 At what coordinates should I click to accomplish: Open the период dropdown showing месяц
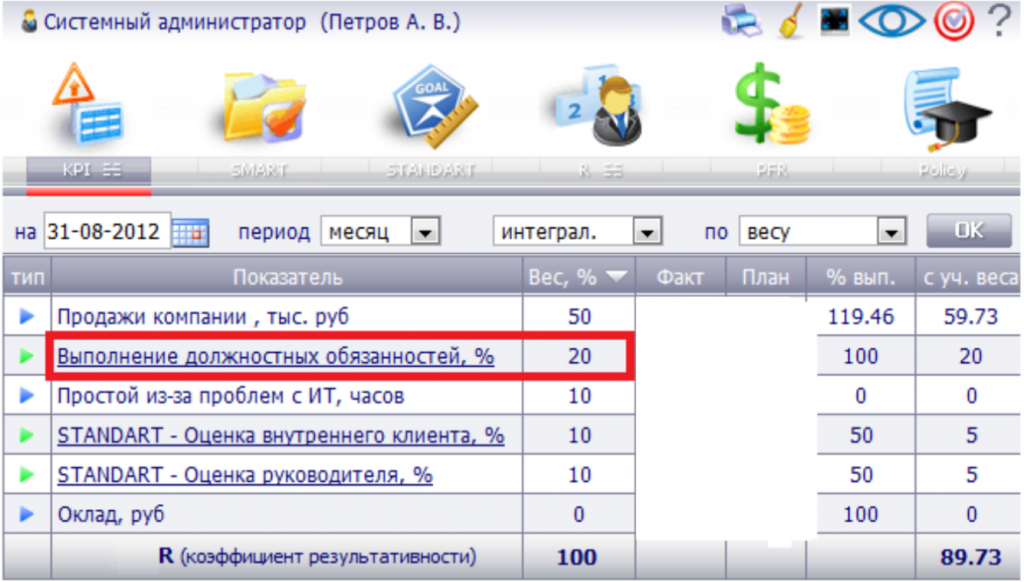[x=381, y=232]
